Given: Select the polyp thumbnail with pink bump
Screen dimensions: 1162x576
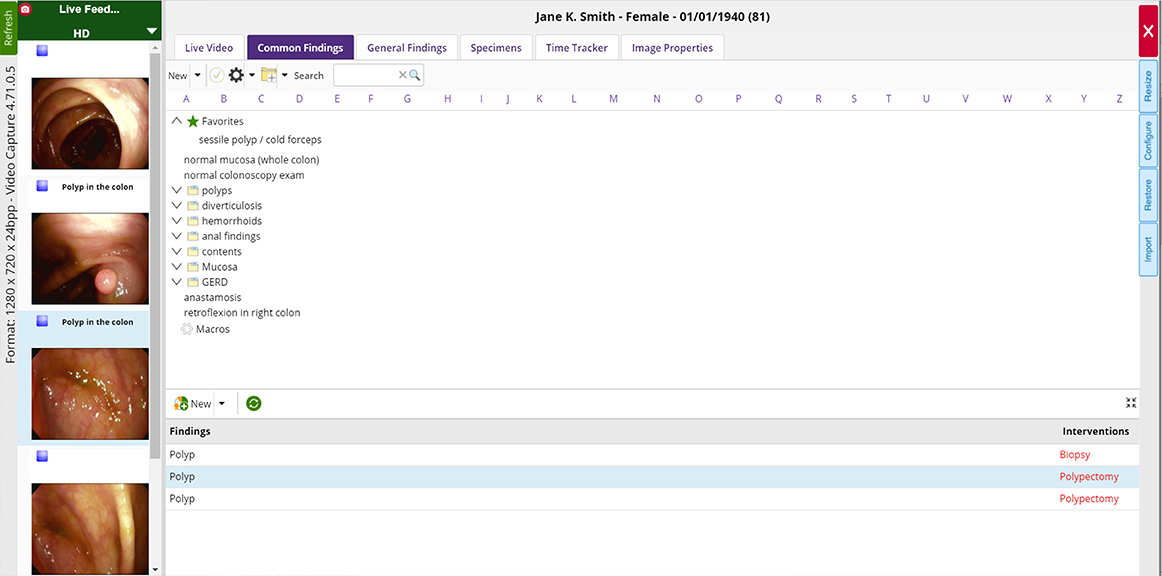Looking at the screenshot, I should tap(90, 258).
